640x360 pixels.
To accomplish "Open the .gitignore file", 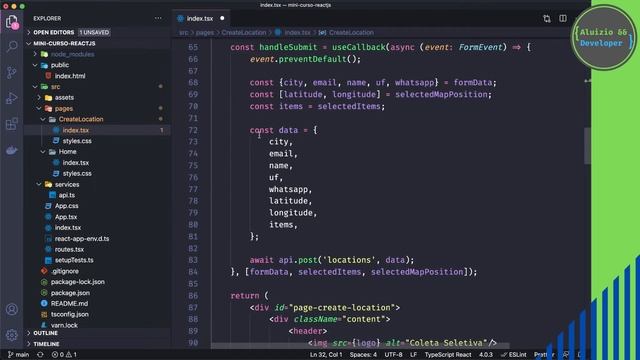I will pos(65,271).
